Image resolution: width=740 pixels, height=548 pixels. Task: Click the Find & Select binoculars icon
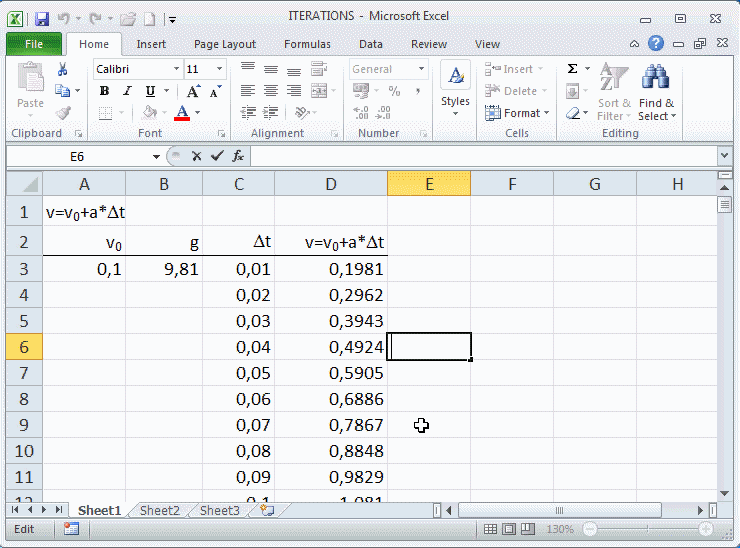pyautogui.click(x=656, y=79)
